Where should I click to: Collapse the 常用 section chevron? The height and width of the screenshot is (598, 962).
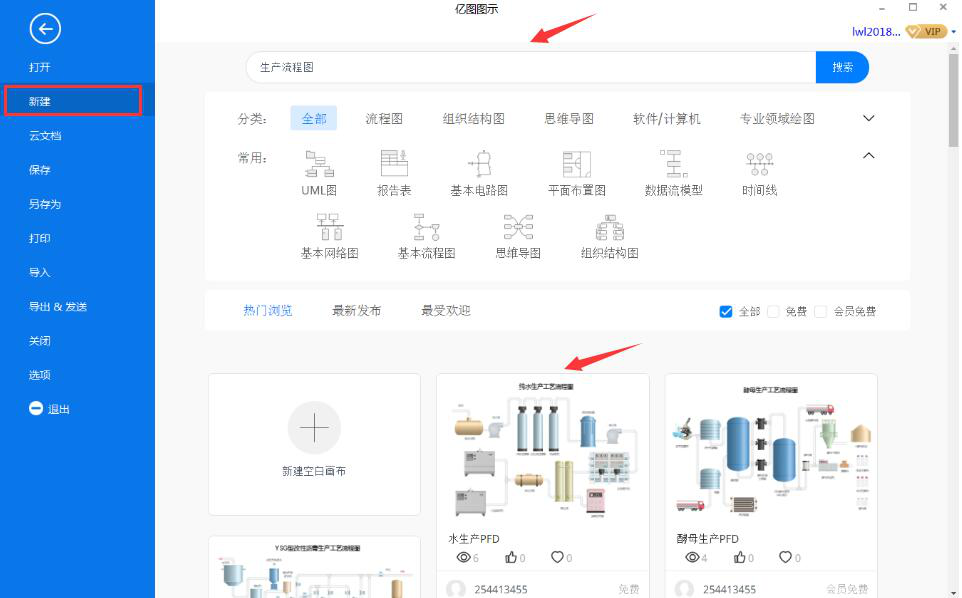point(869,156)
